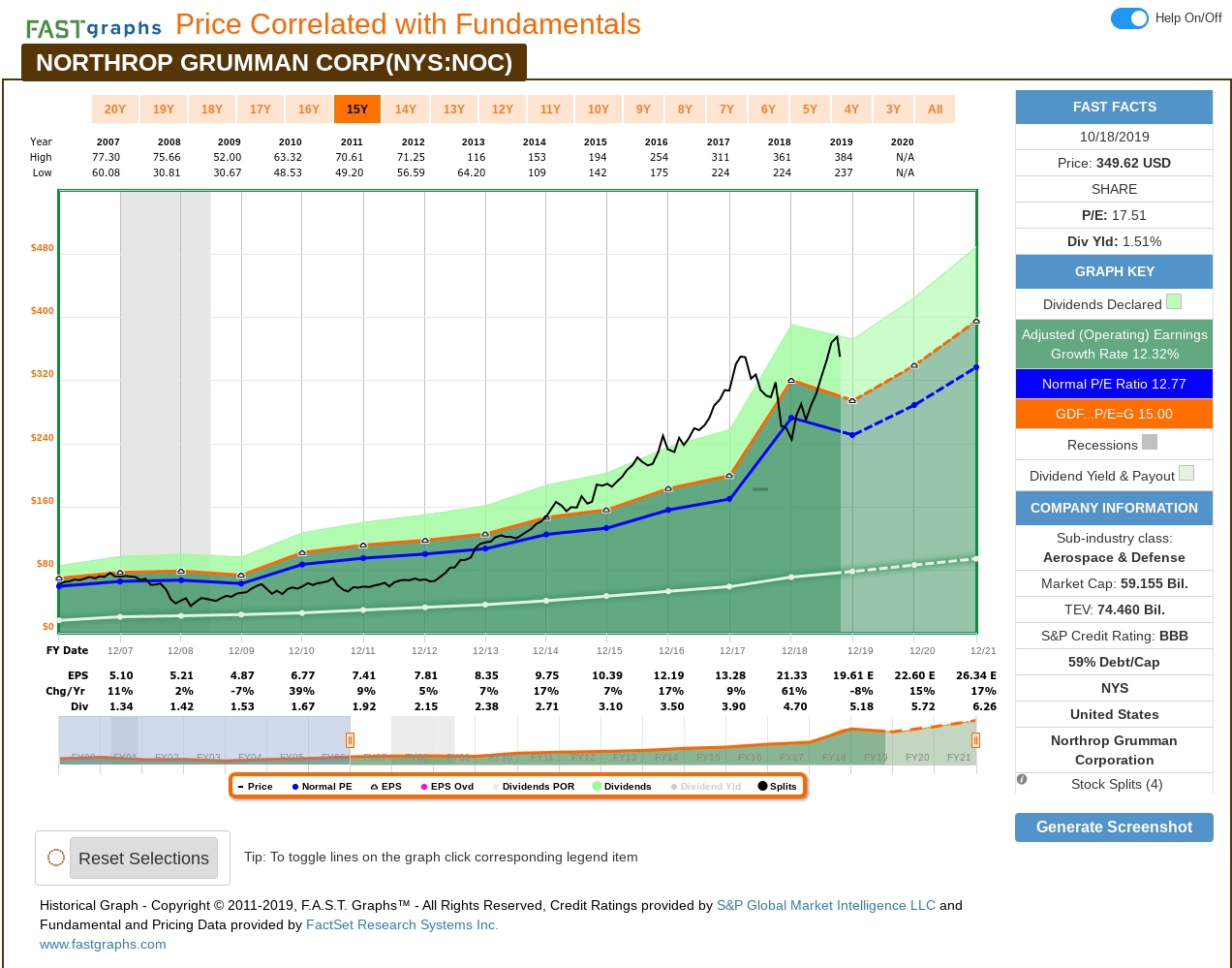Select the 19Y time range tab
Viewport: 1232px width, 968px height.
coord(164,109)
